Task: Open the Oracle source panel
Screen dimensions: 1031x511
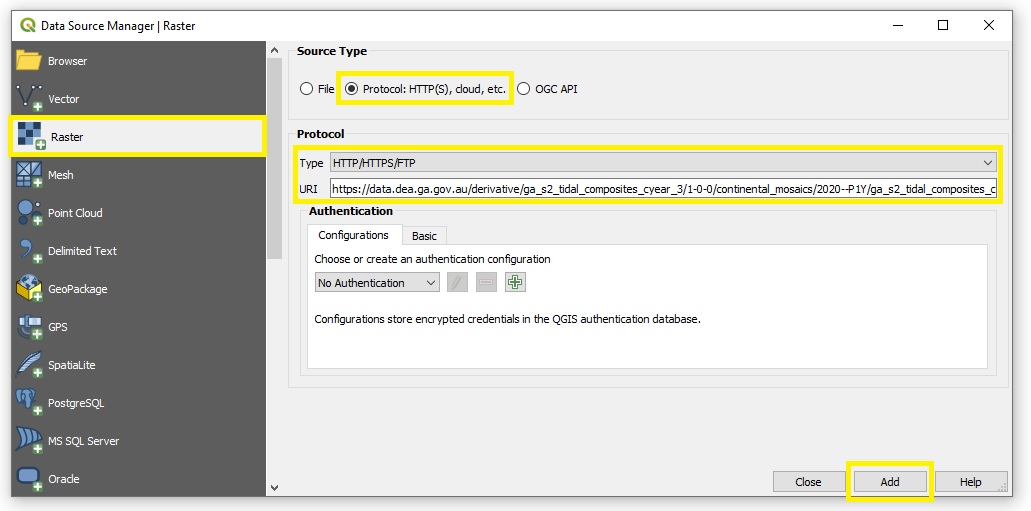Action: click(138, 479)
